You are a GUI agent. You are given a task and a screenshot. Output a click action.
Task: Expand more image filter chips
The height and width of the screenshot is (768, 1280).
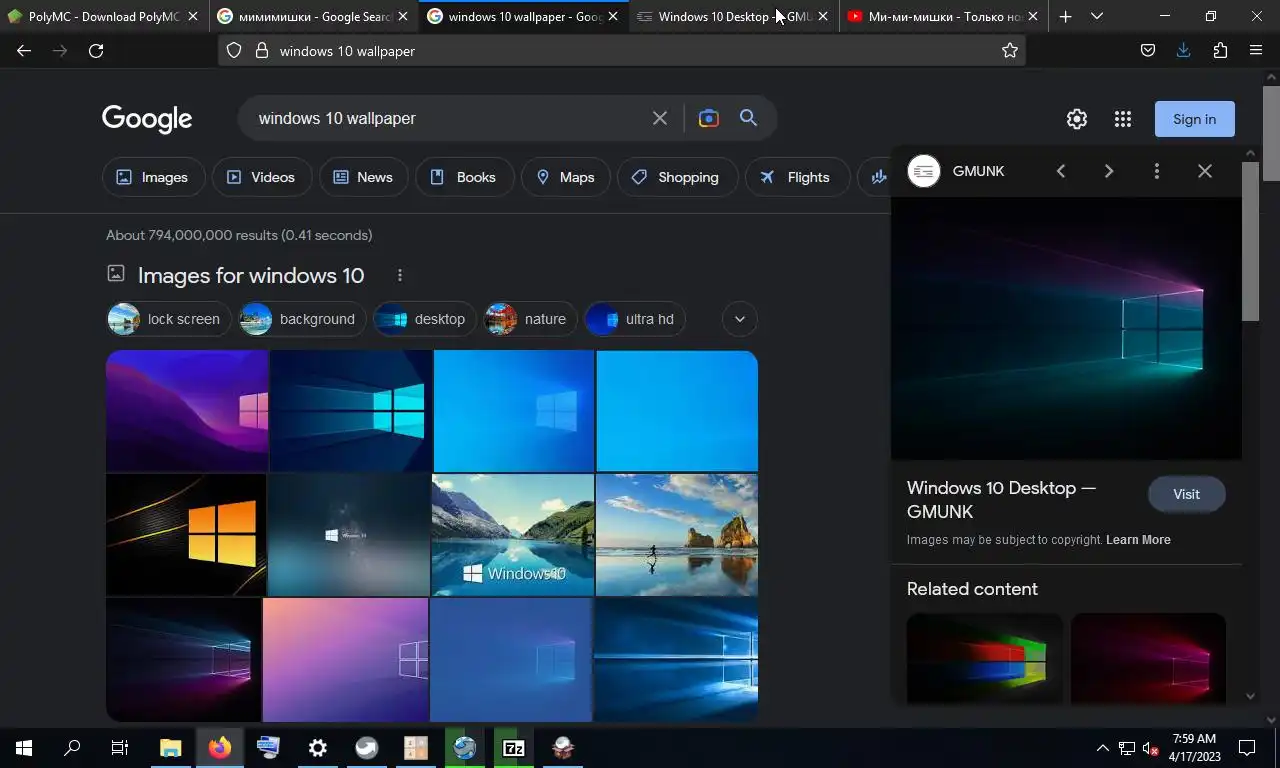click(x=740, y=319)
